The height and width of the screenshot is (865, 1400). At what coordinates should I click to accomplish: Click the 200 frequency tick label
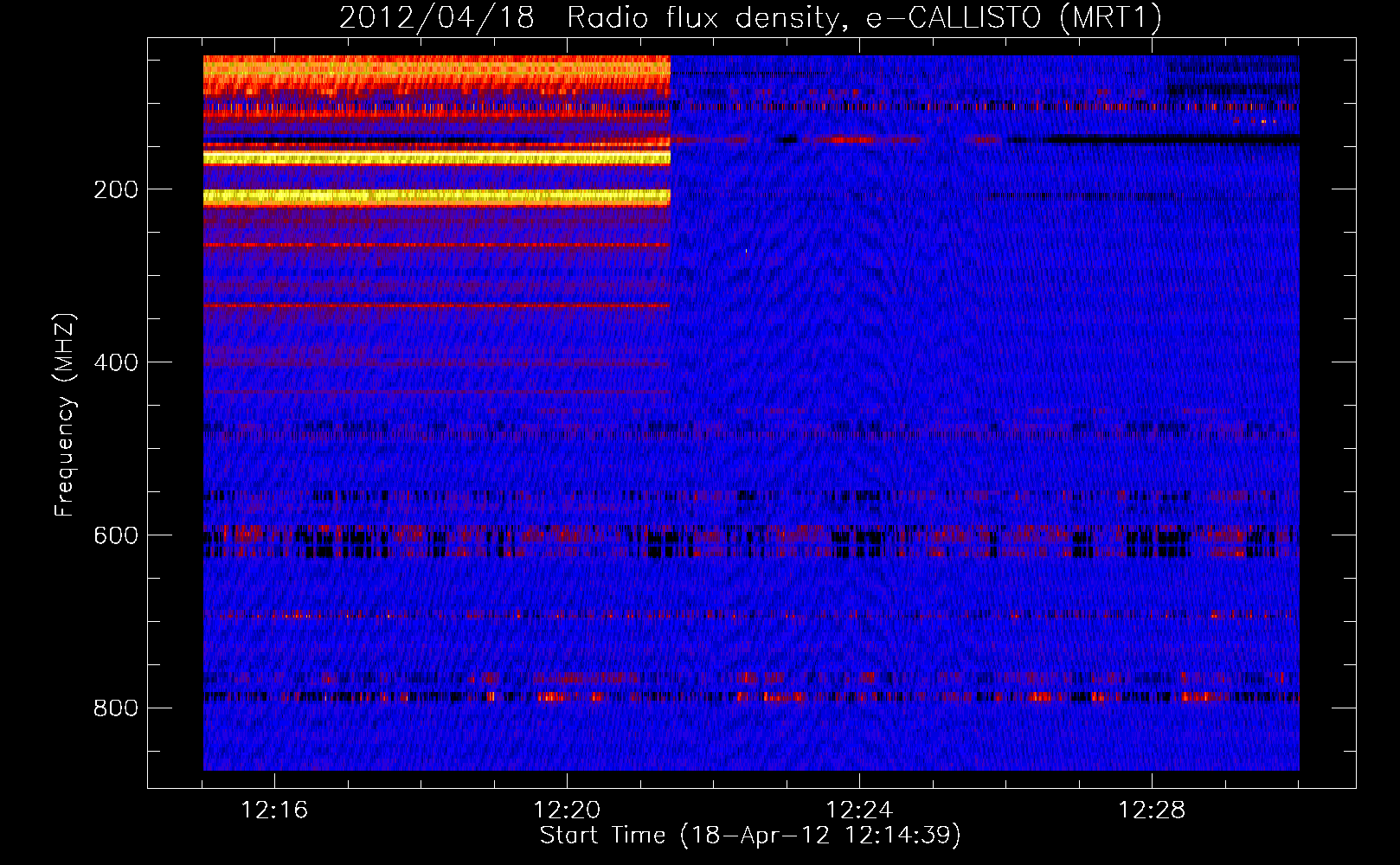[116, 189]
